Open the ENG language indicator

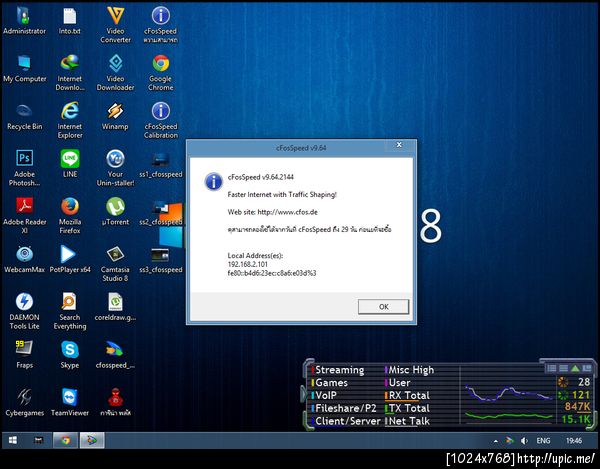point(543,441)
